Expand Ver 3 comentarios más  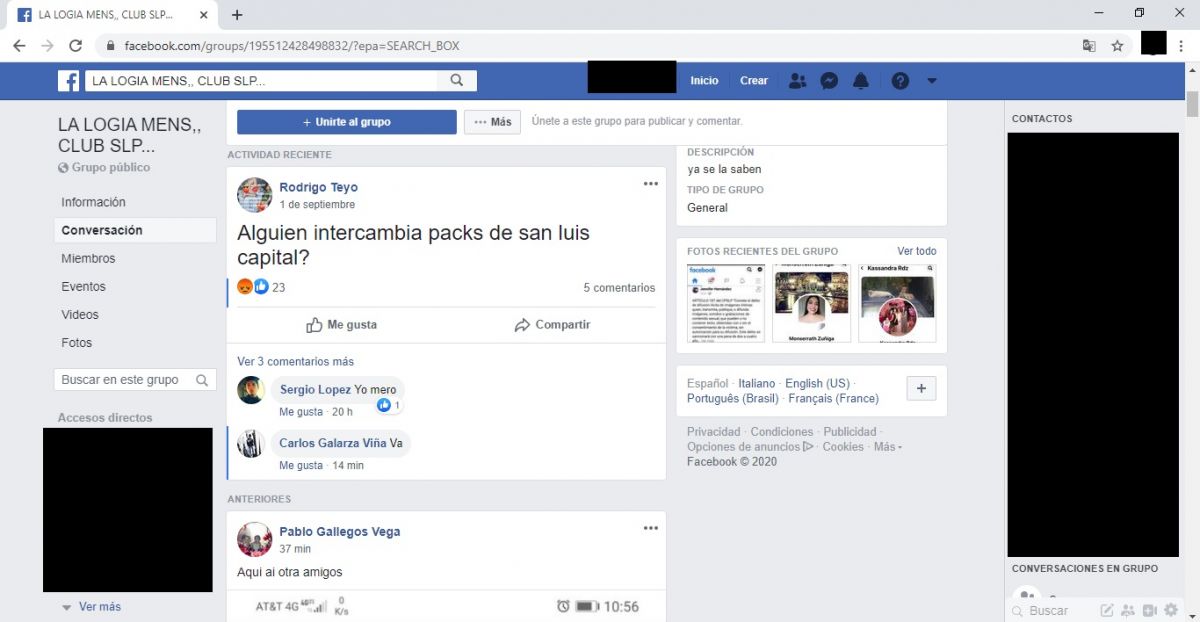coord(295,361)
